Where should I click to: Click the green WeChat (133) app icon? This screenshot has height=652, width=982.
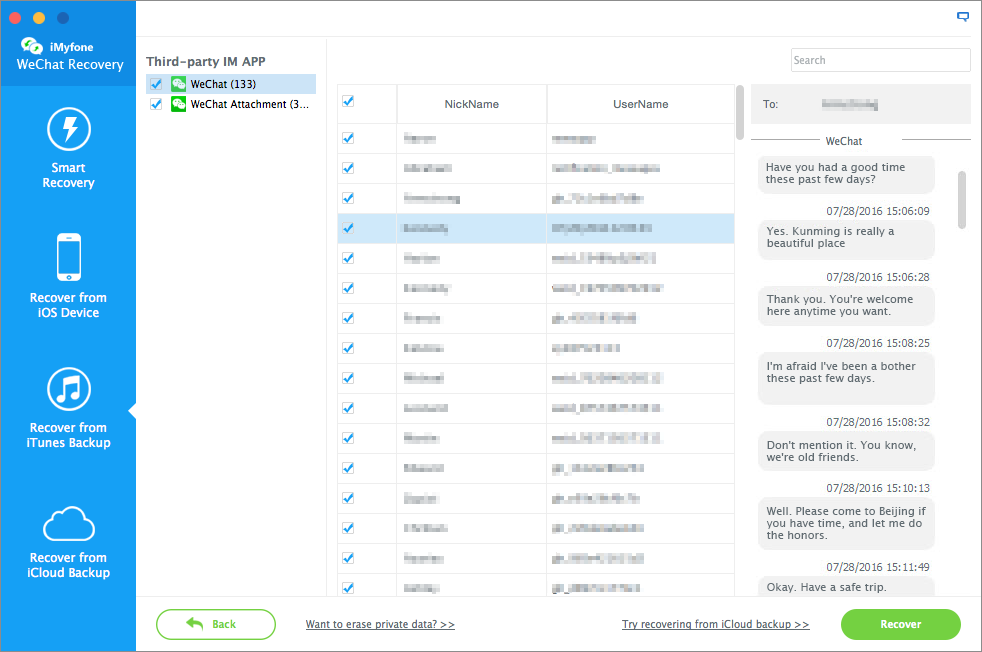(178, 84)
